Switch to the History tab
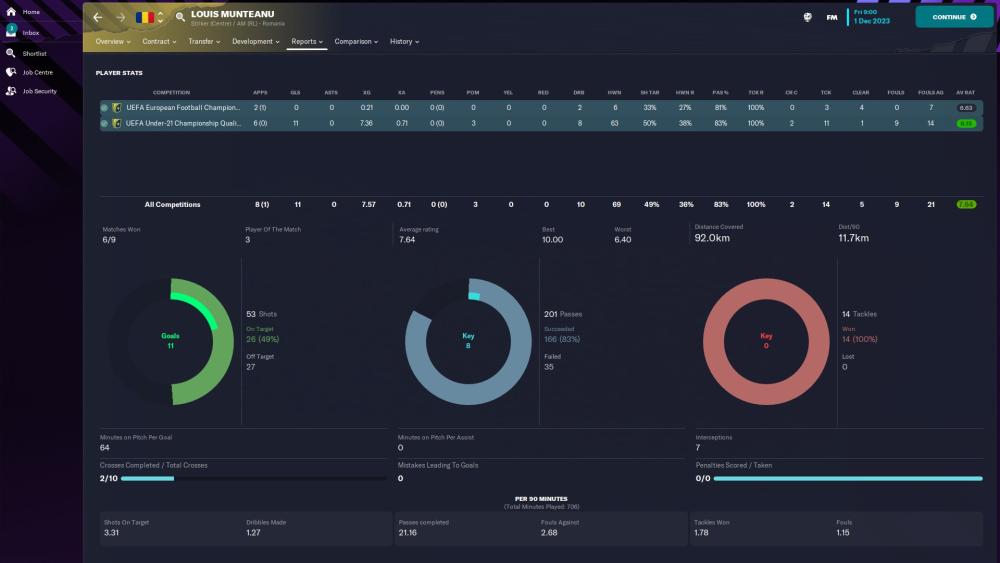The height and width of the screenshot is (563, 1000). point(404,42)
